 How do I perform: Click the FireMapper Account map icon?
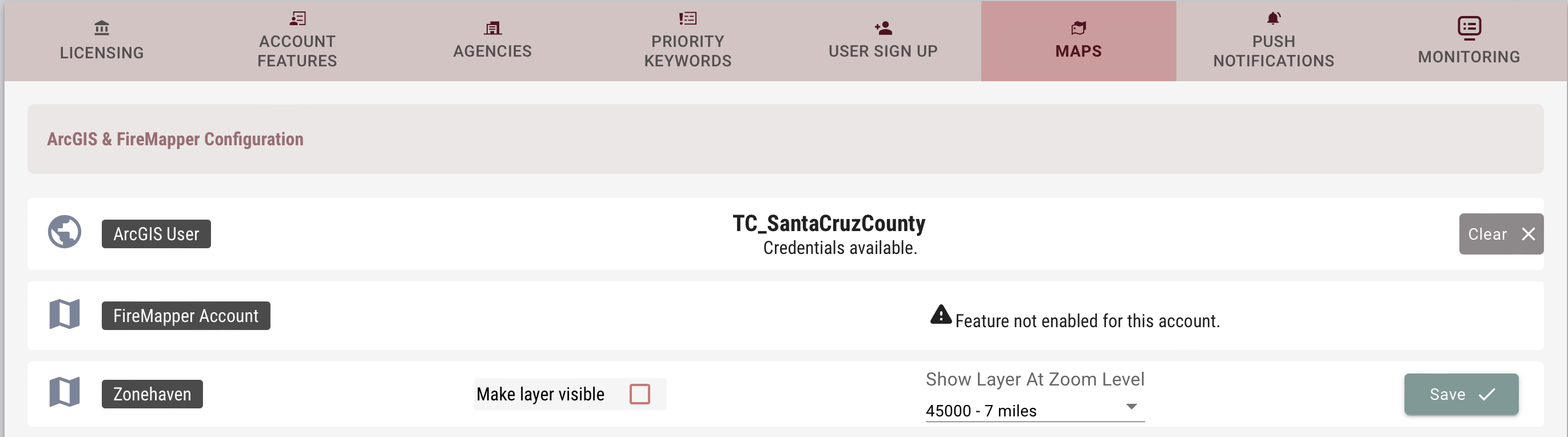[x=65, y=314]
